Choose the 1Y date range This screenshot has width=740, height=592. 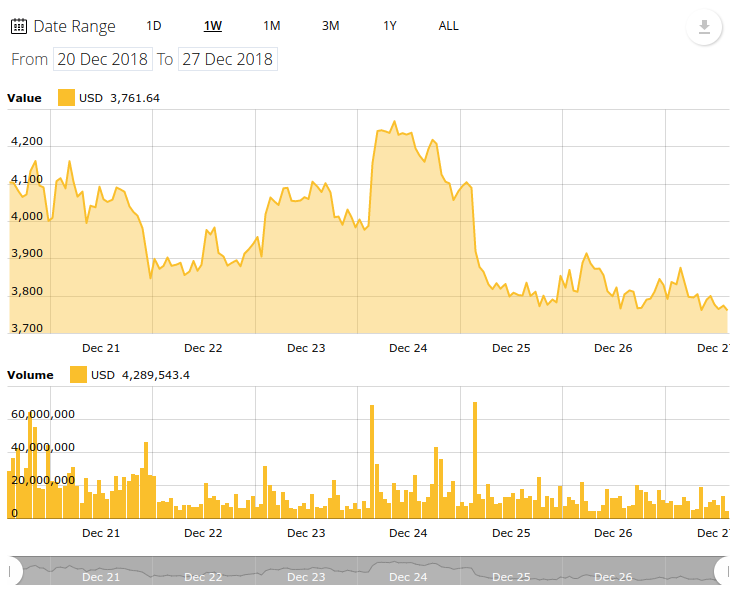coord(390,26)
